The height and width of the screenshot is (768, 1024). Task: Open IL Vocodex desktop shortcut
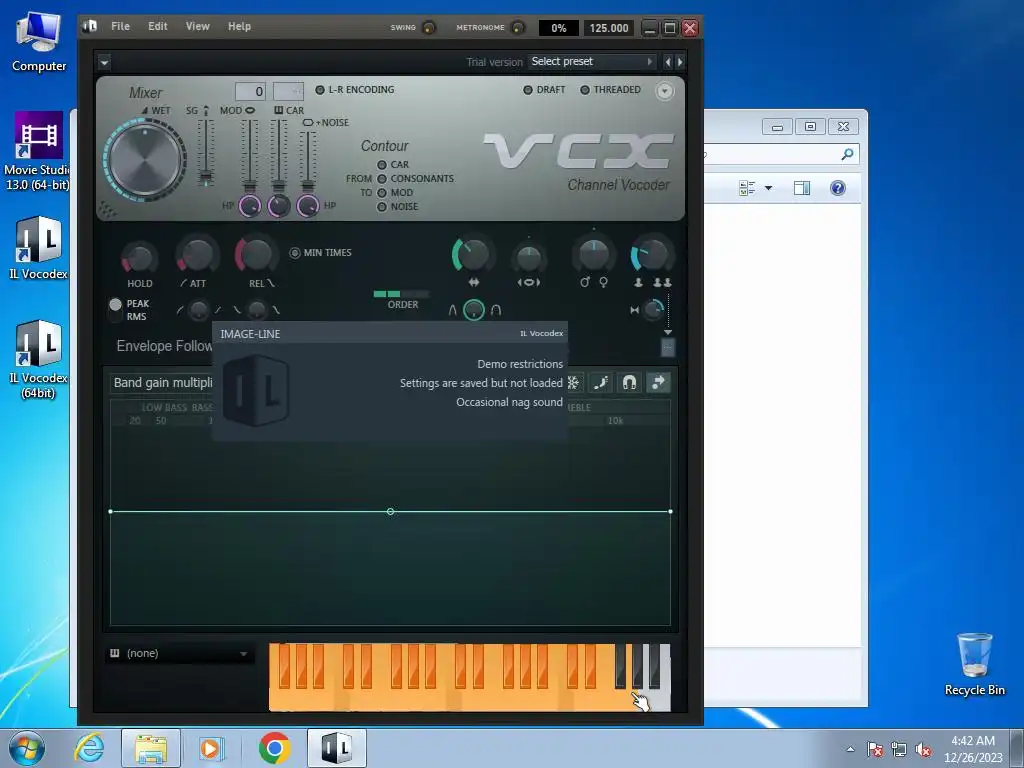point(39,249)
